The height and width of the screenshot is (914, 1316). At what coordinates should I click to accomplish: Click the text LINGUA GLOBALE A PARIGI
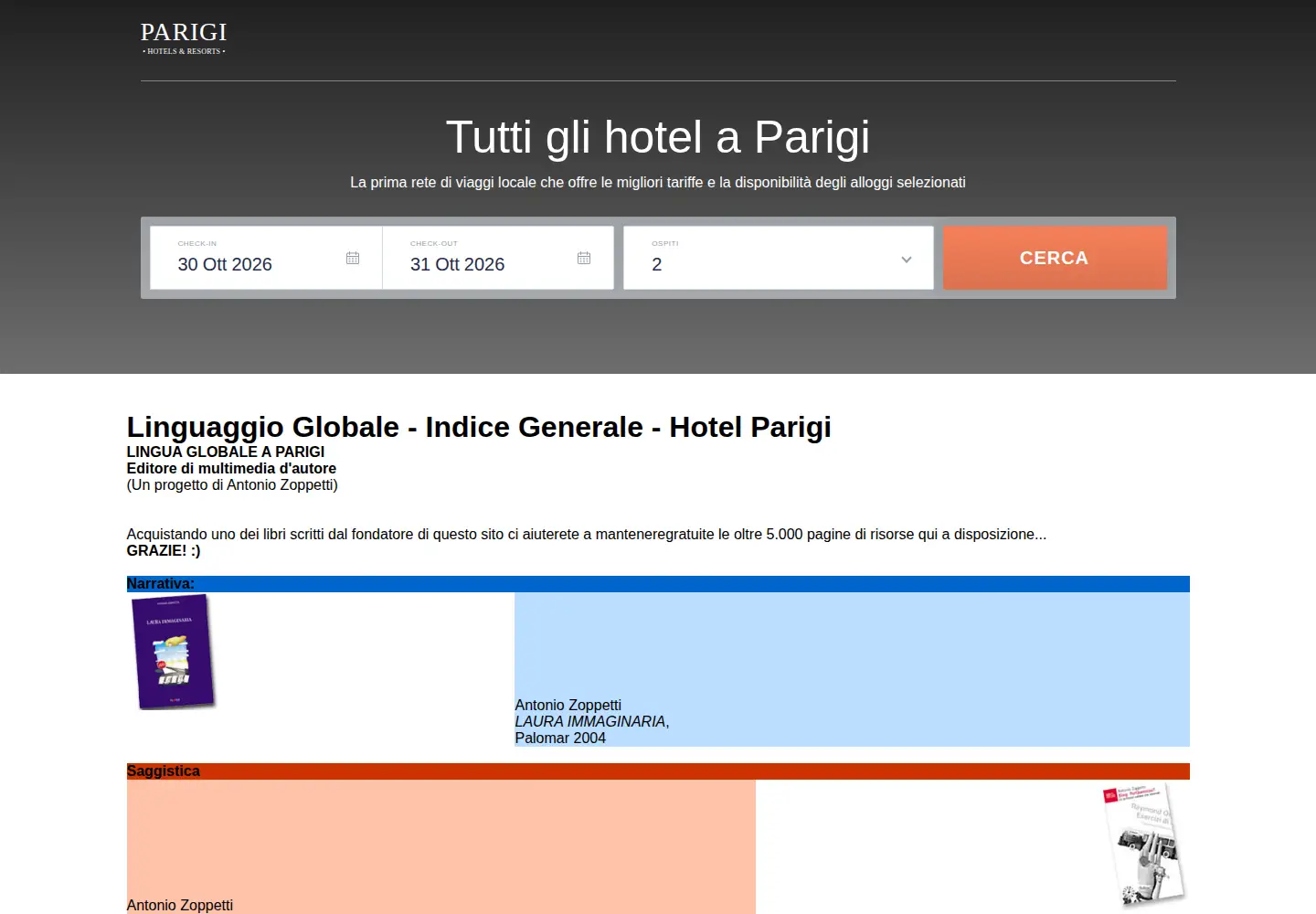[x=226, y=452]
